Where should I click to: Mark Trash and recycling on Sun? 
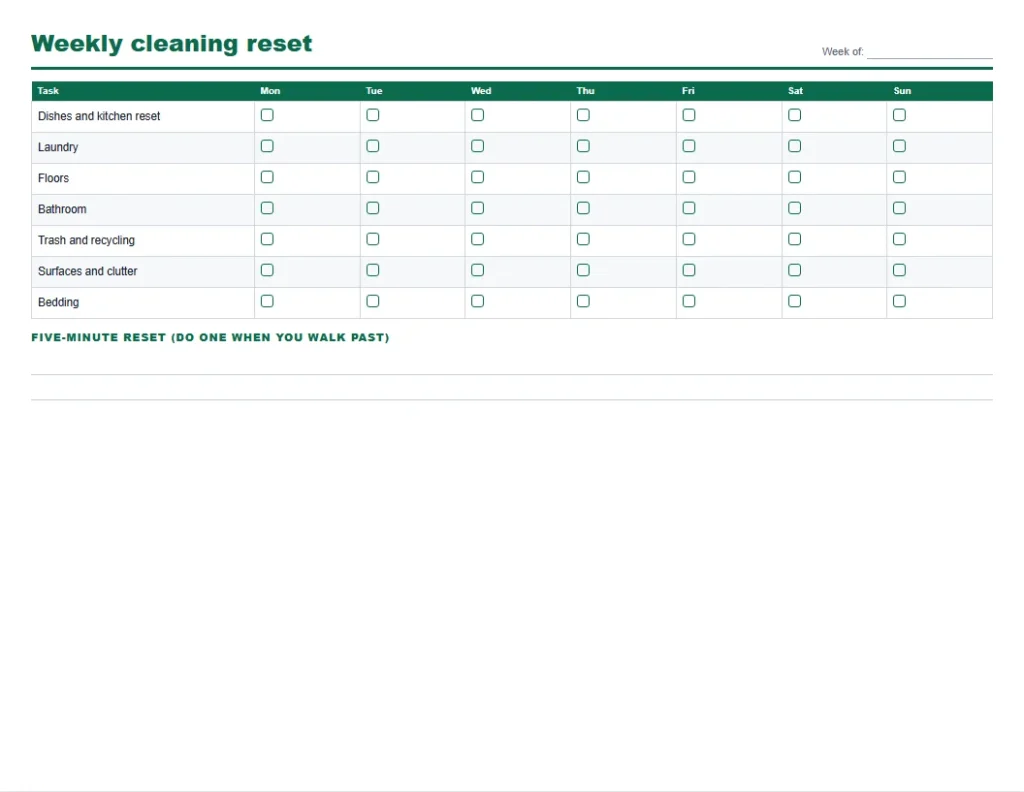point(899,239)
